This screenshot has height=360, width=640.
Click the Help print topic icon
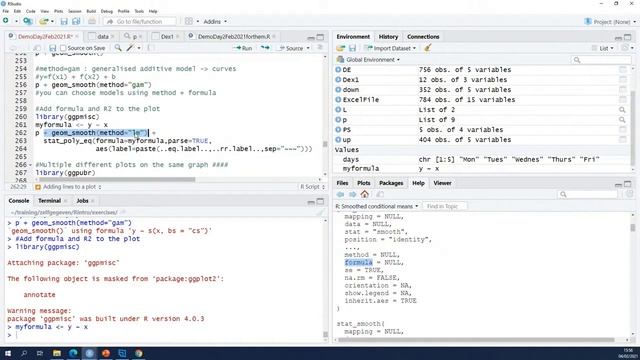tap(380, 194)
